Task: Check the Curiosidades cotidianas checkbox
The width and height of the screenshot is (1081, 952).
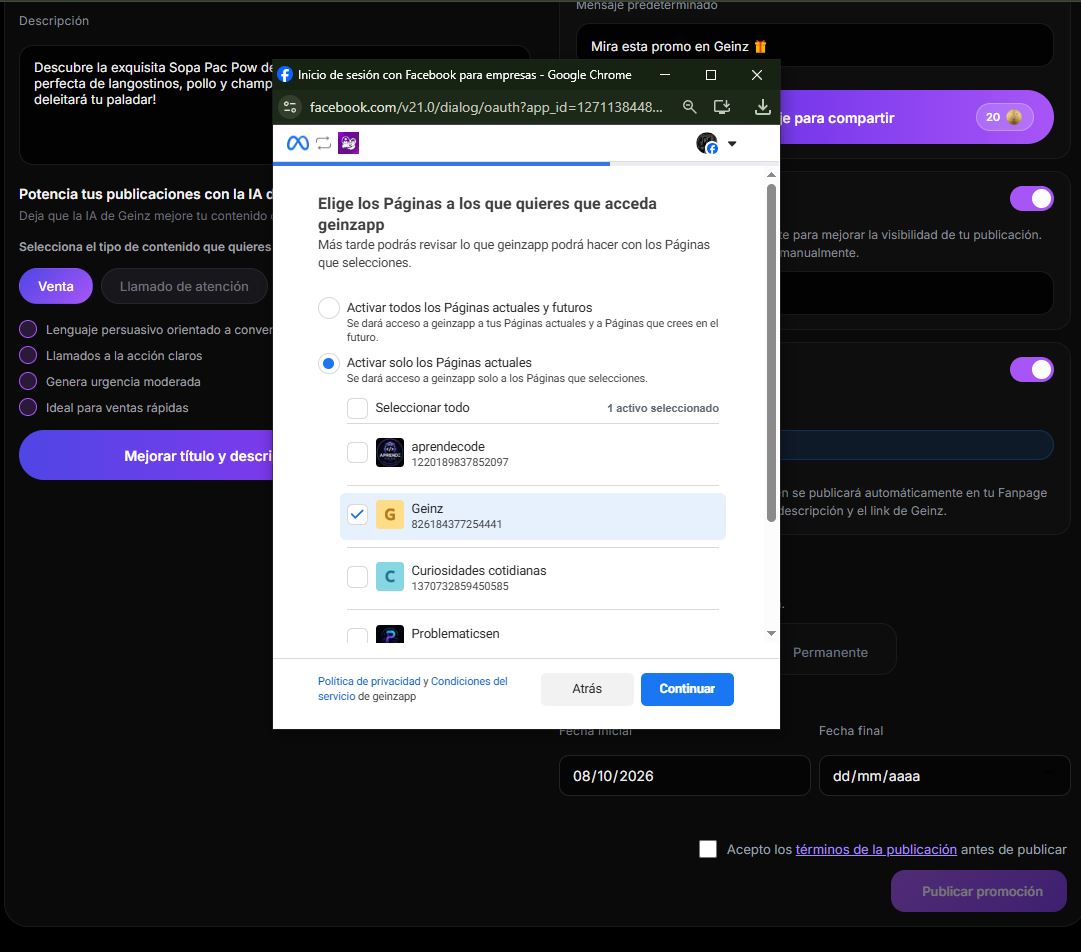Action: (357, 576)
